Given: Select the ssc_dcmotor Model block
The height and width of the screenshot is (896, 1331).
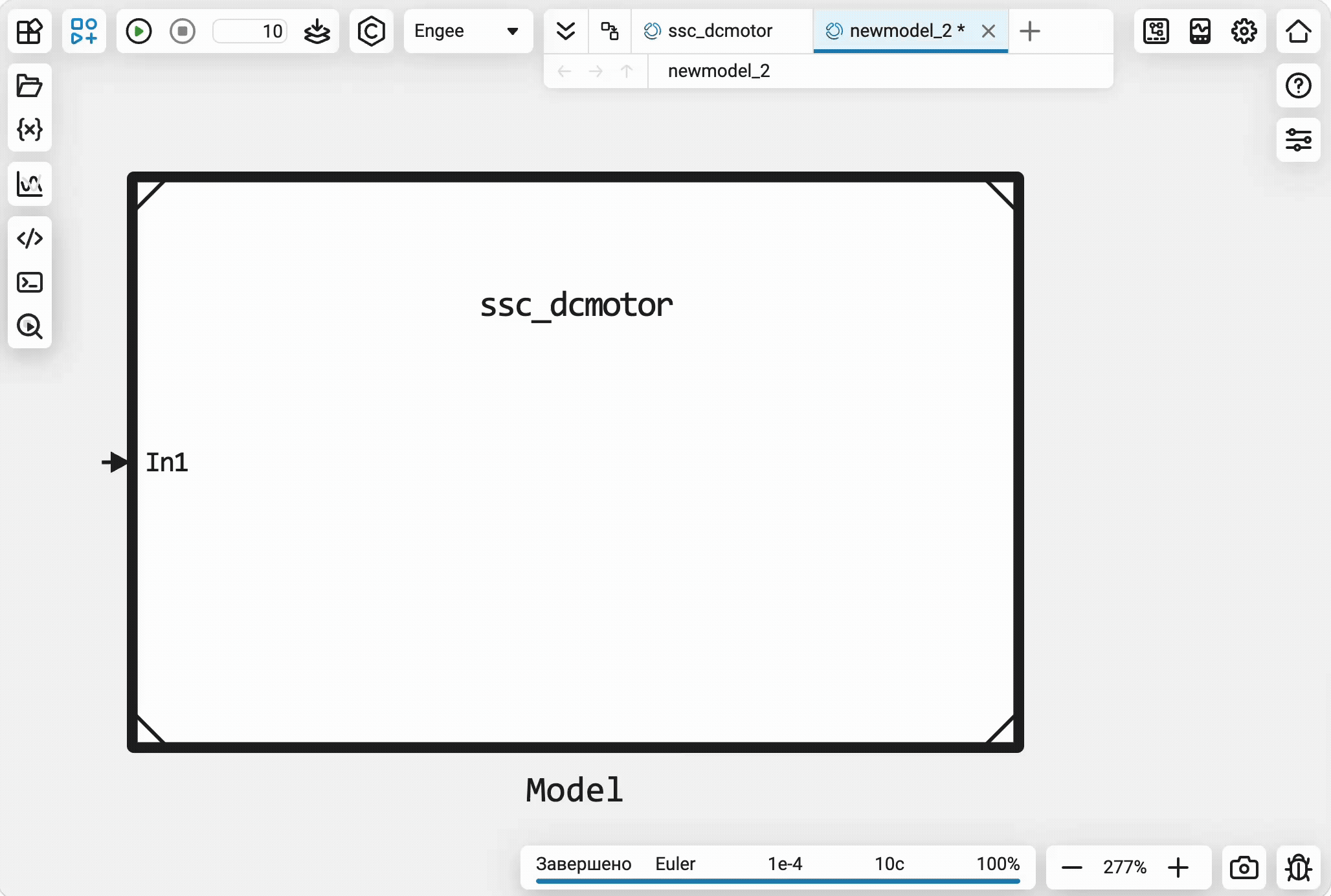Looking at the screenshot, I should click(x=576, y=462).
